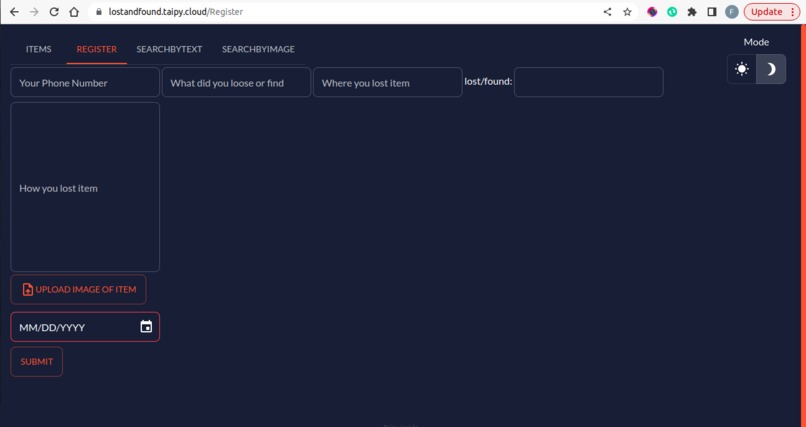The width and height of the screenshot is (806, 427).
Task: Reload the page
Action: [54, 12]
